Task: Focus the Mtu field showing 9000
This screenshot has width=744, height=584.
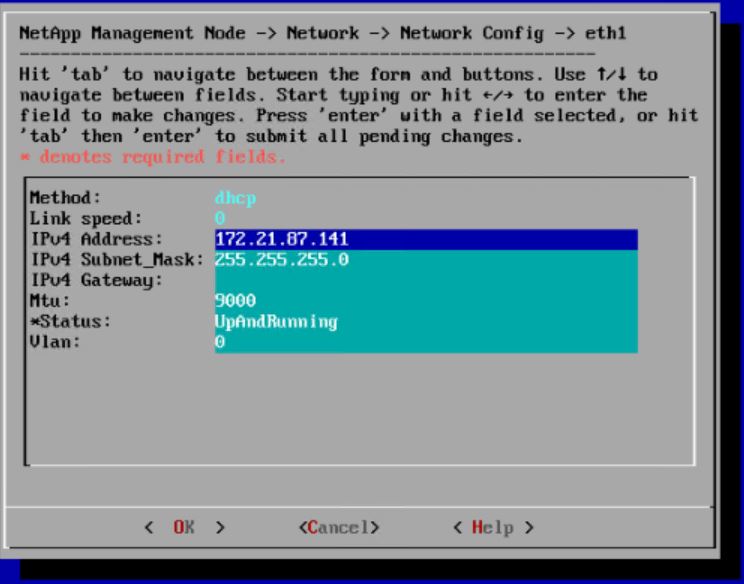Action: point(426,300)
